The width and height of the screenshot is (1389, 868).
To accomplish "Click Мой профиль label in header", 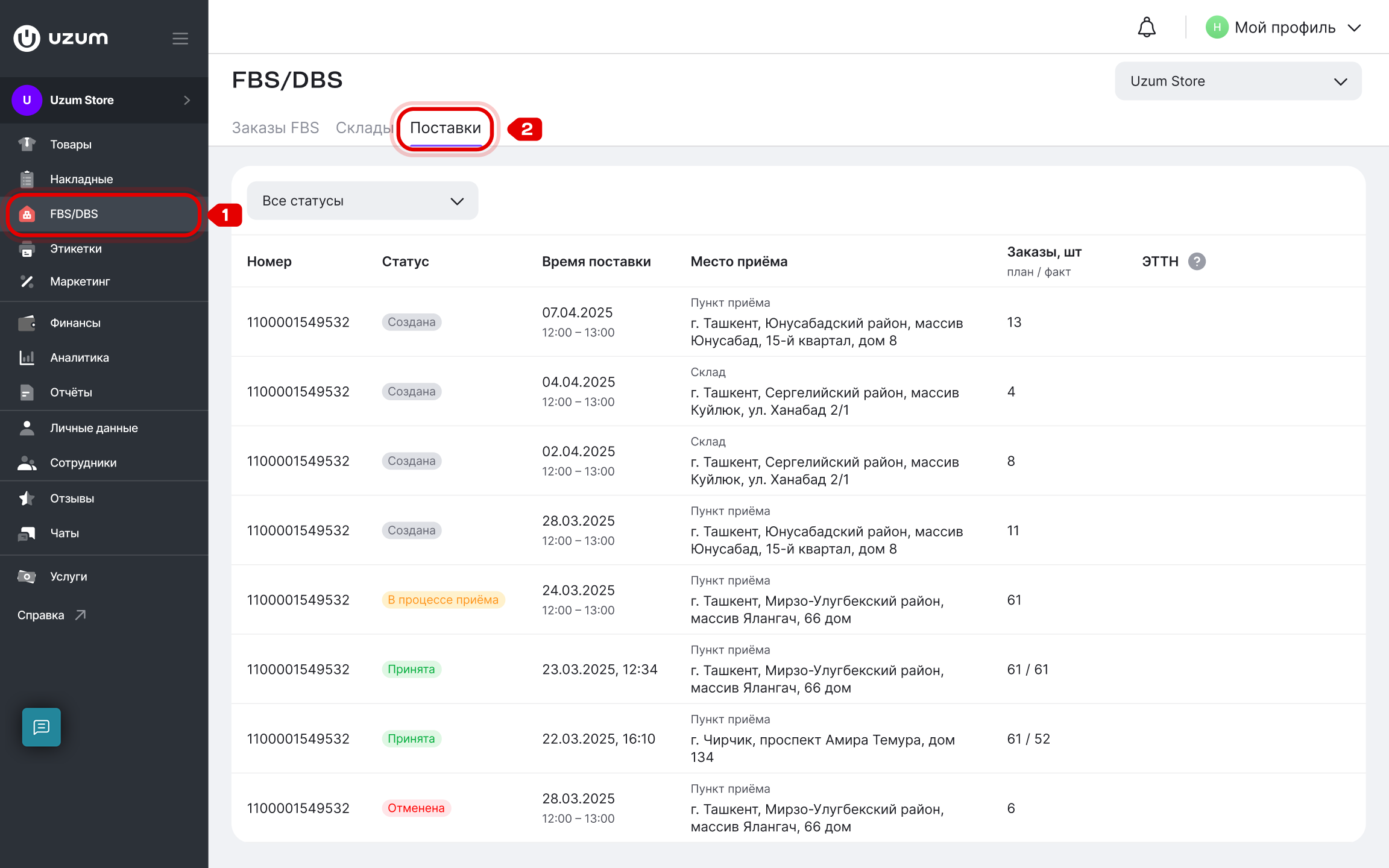I will (x=1285, y=28).
